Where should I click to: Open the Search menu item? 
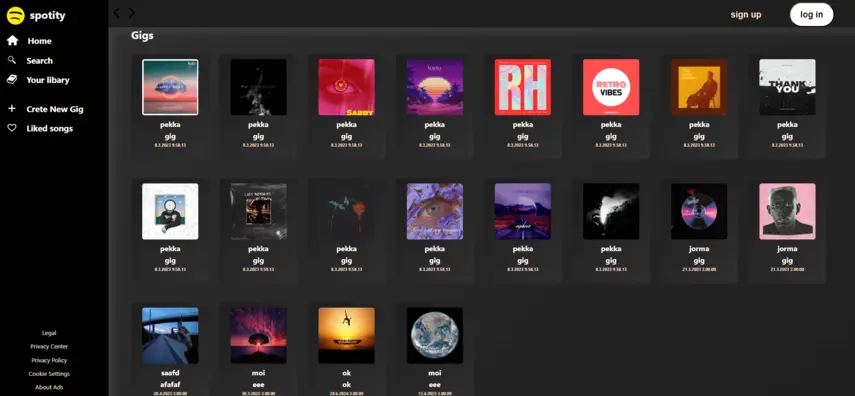(x=39, y=61)
